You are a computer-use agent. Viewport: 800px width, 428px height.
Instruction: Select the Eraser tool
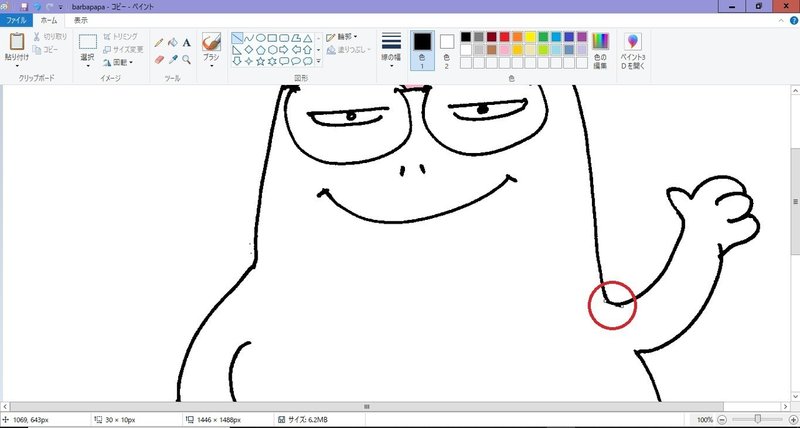pos(159,60)
